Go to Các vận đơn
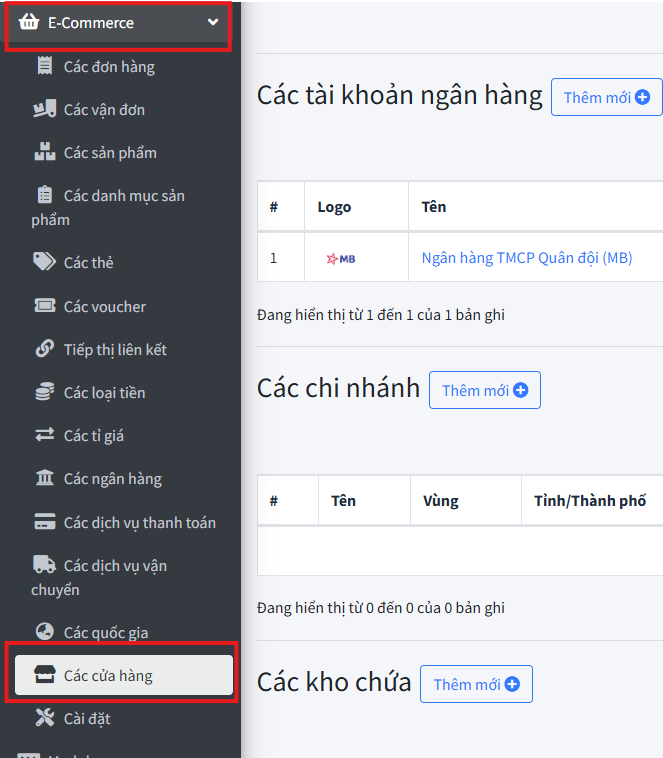This screenshot has height=758, width=663. click(x=104, y=110)
